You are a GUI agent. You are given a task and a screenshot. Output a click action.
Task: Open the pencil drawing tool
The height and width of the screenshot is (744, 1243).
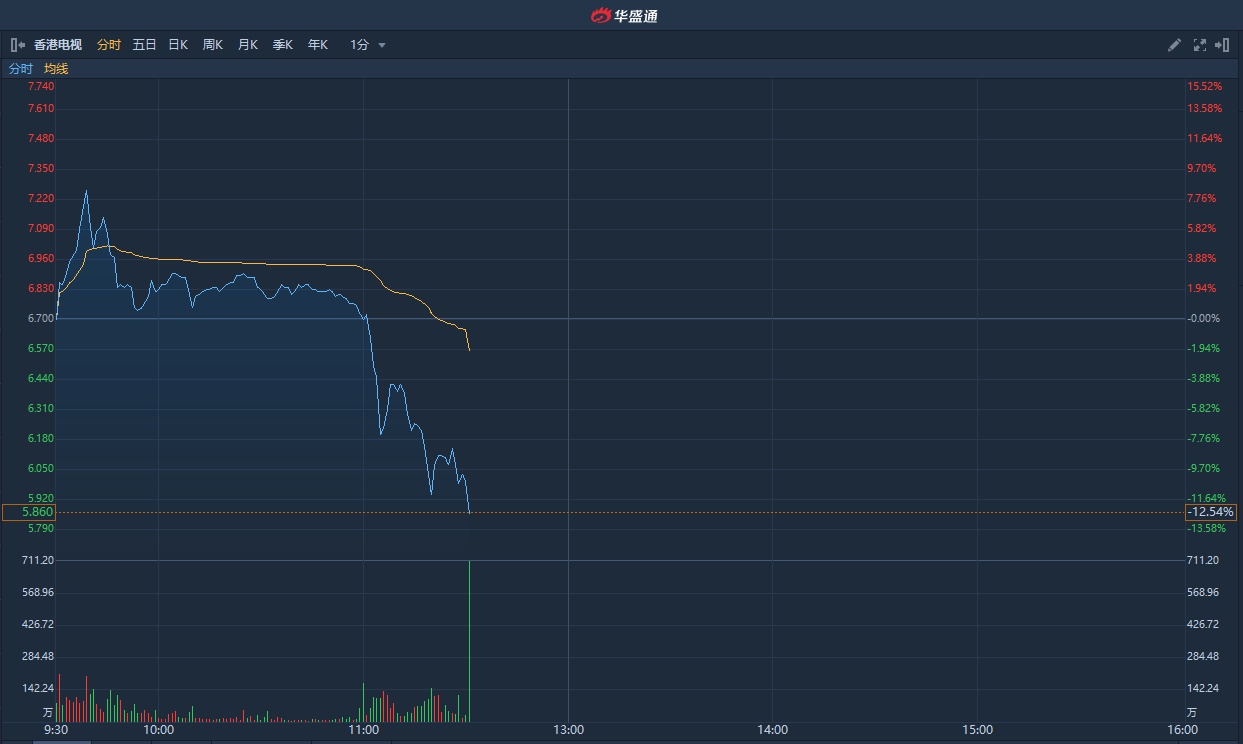(1175, 45)
